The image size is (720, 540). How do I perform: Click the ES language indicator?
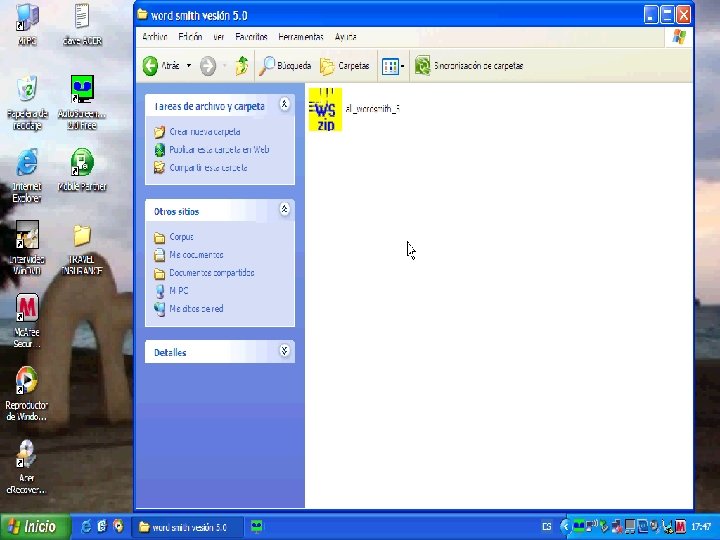[x=546, y=527]
